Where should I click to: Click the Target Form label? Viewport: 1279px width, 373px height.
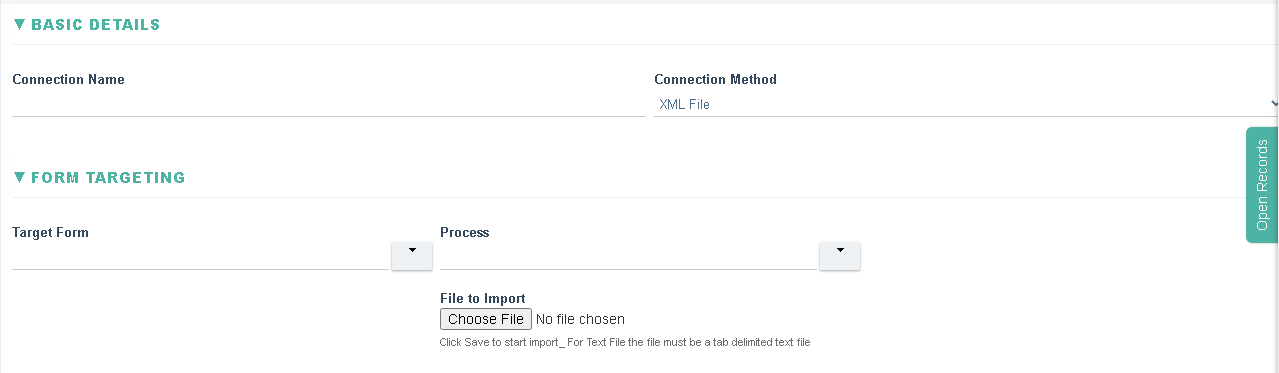50,232
